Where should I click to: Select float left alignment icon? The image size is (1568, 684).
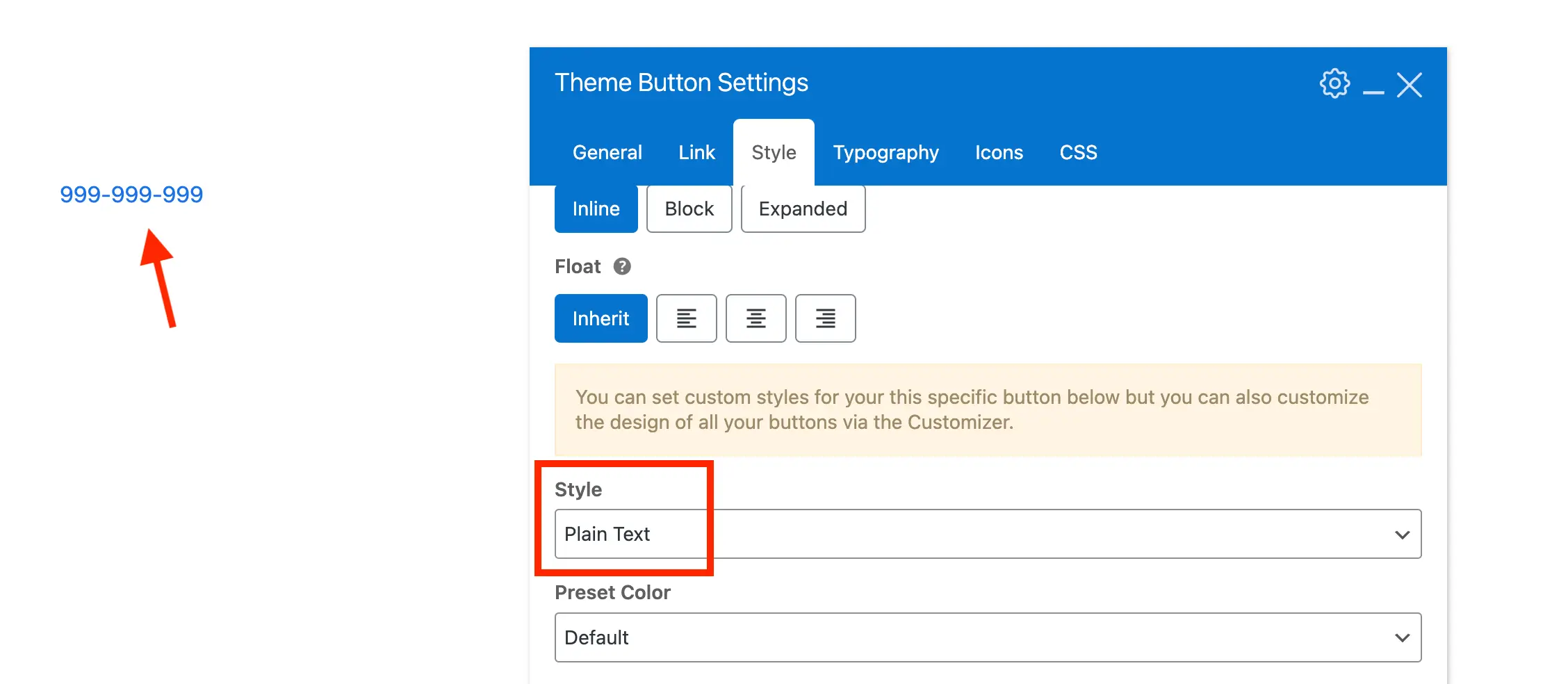point(687,318)
